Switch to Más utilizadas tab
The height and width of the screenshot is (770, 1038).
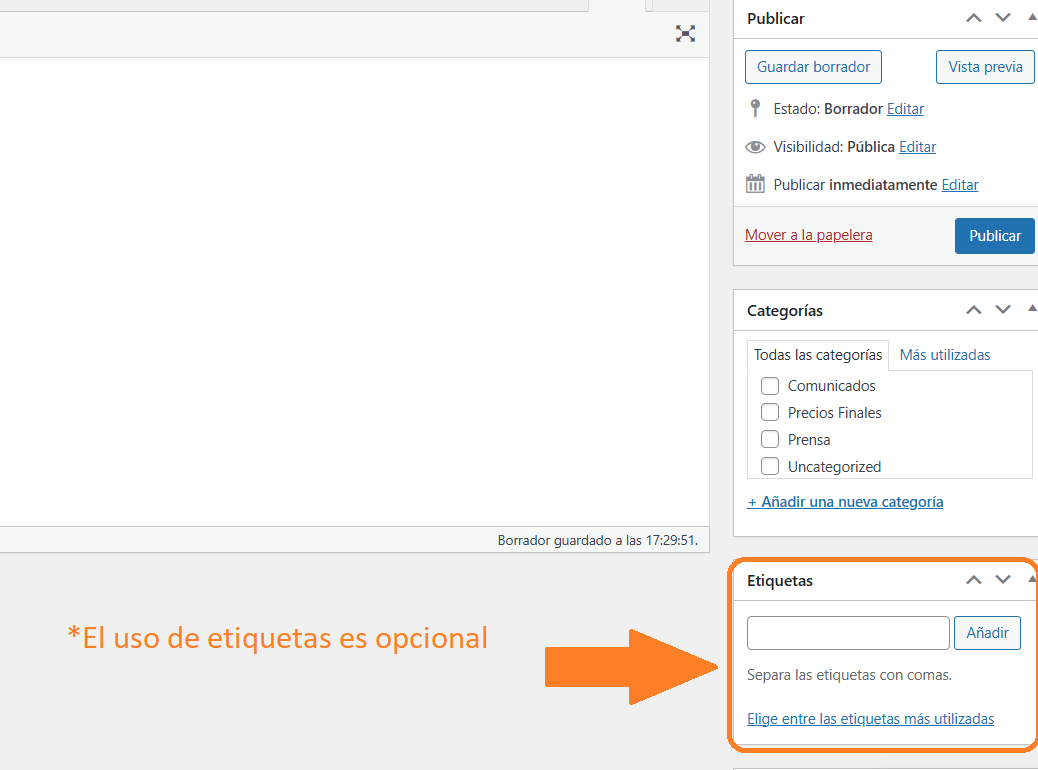click(944, 355)
